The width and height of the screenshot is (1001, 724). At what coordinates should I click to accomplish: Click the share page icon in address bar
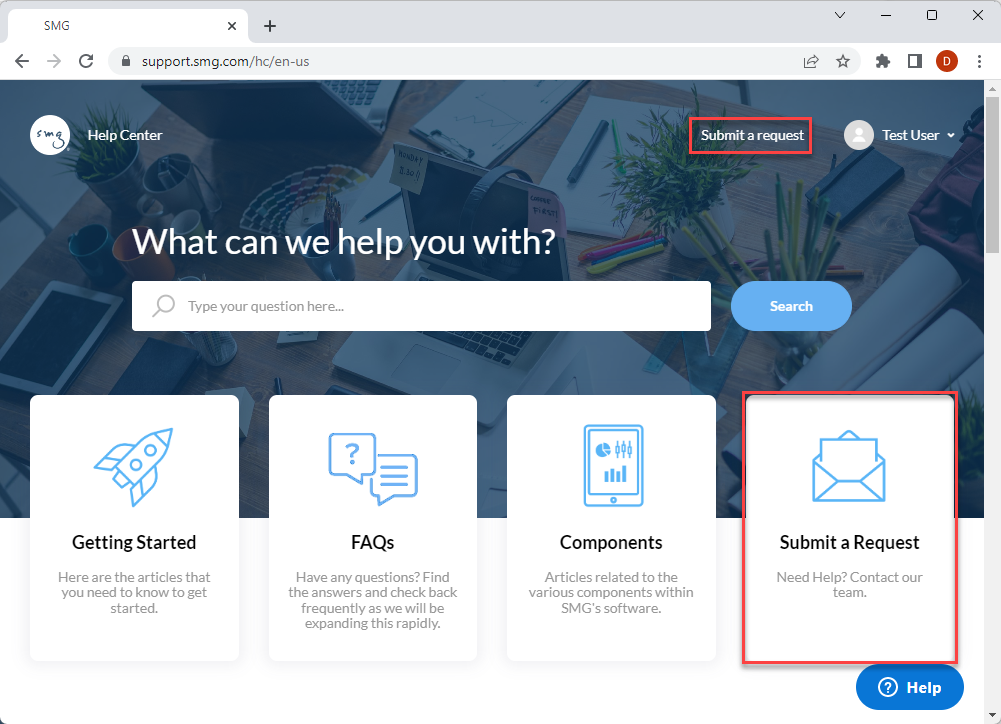pos(811,61)
